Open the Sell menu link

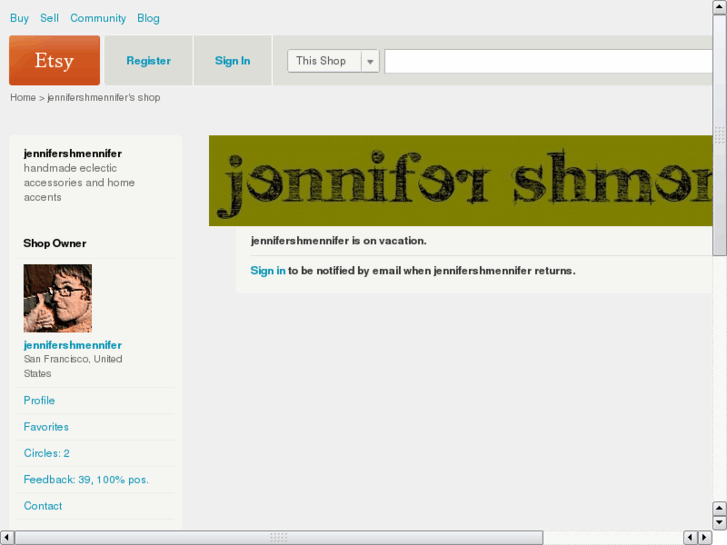point(49,18)
